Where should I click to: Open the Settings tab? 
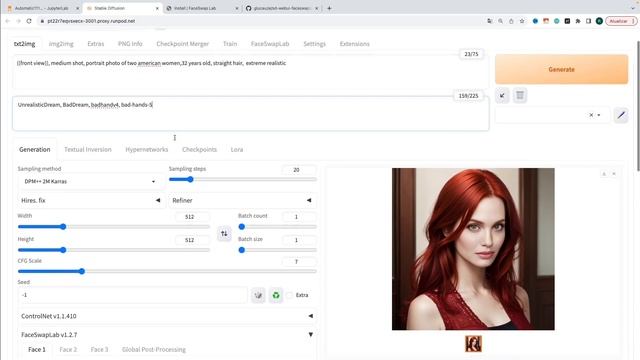click(314, 44)
